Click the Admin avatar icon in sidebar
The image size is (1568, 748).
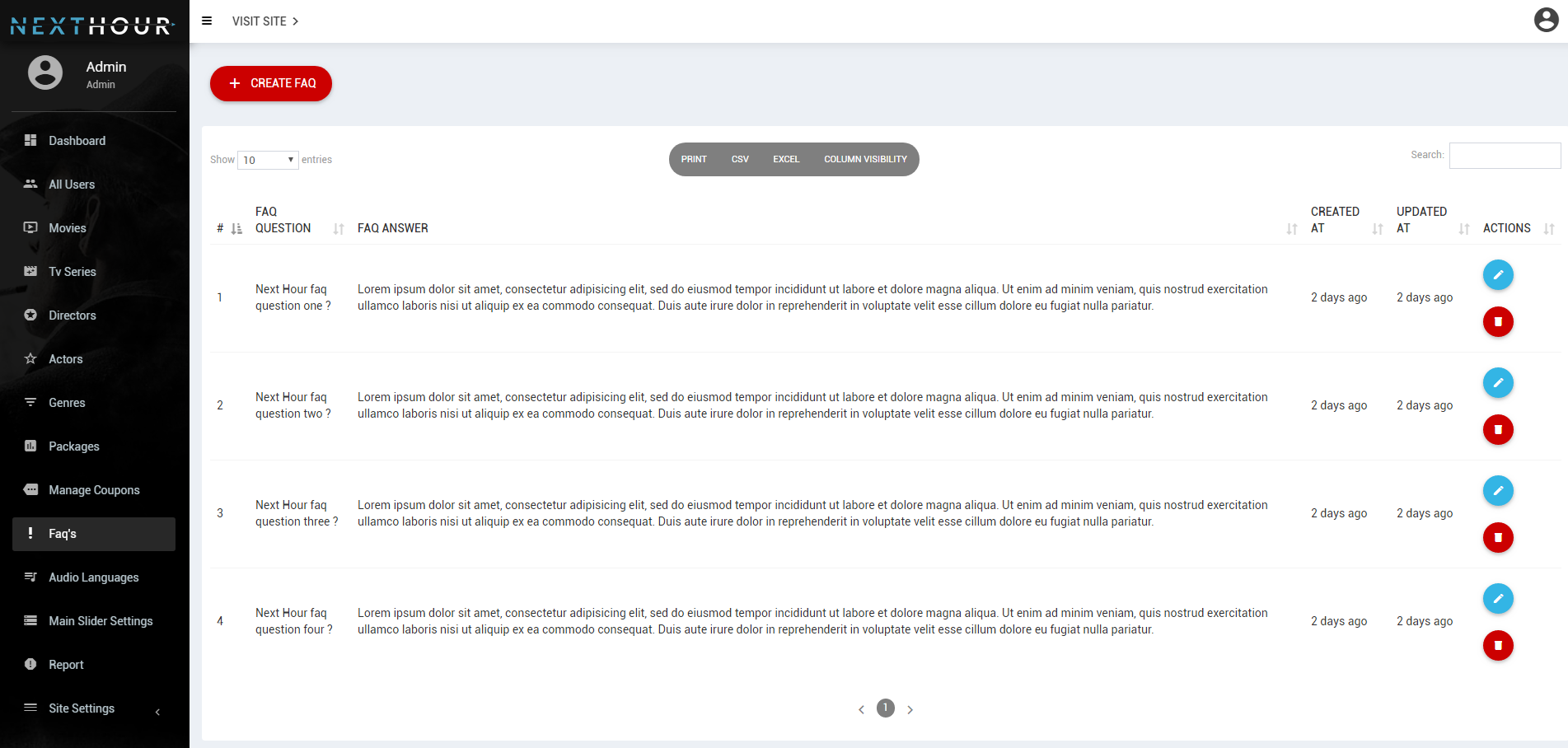tap(45, 72)
